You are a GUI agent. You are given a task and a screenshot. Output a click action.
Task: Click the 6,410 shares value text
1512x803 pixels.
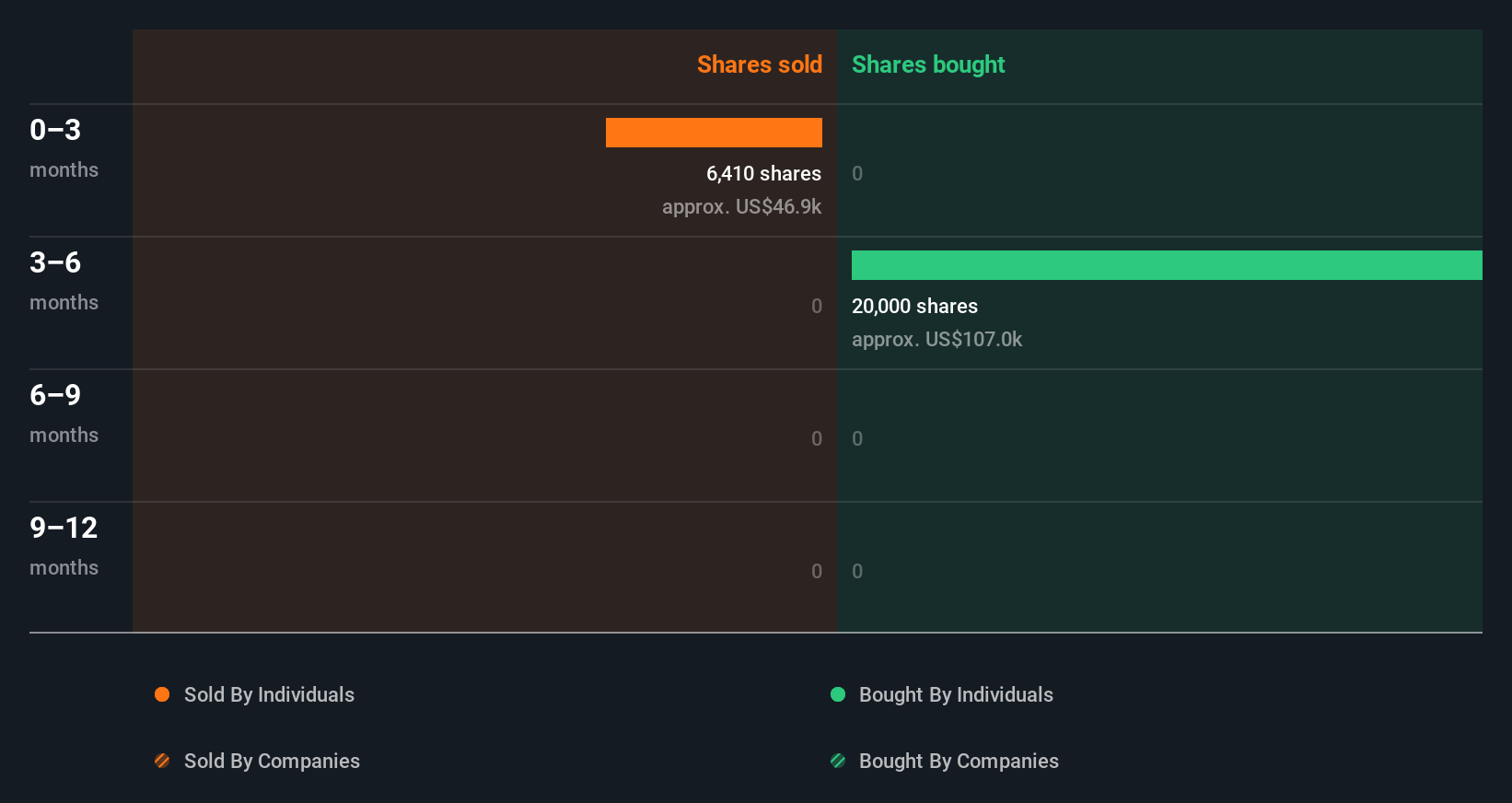[x=763, y=173]
